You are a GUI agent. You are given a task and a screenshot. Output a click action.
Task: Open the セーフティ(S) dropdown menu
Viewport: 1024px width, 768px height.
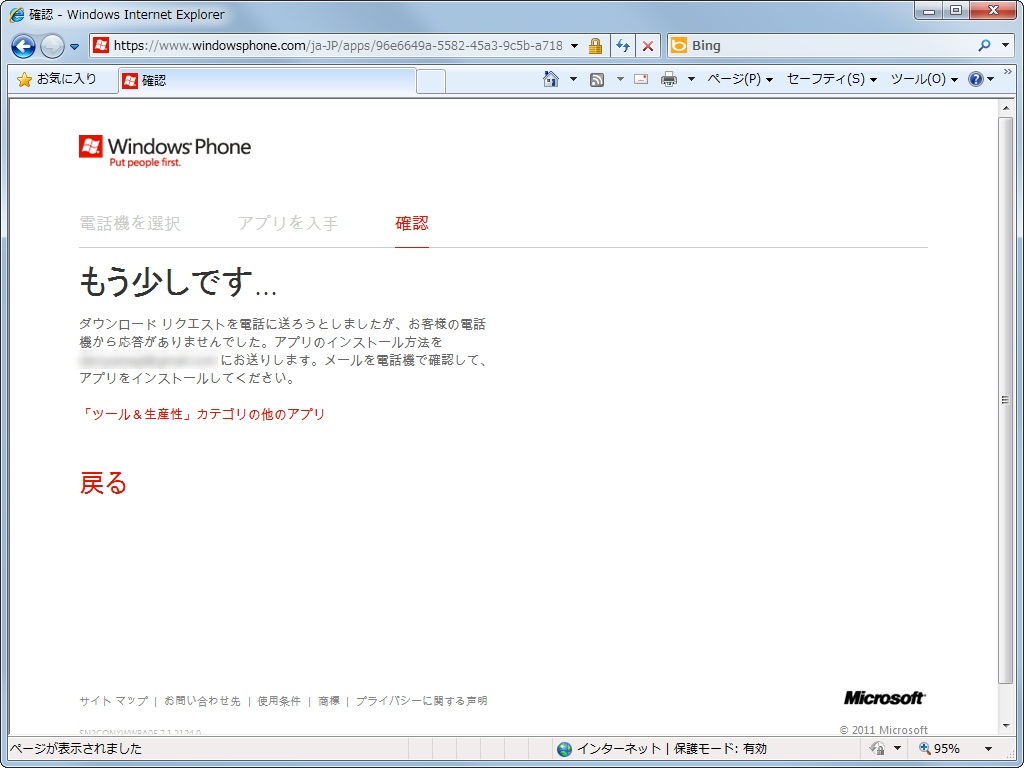coord(827,78)
